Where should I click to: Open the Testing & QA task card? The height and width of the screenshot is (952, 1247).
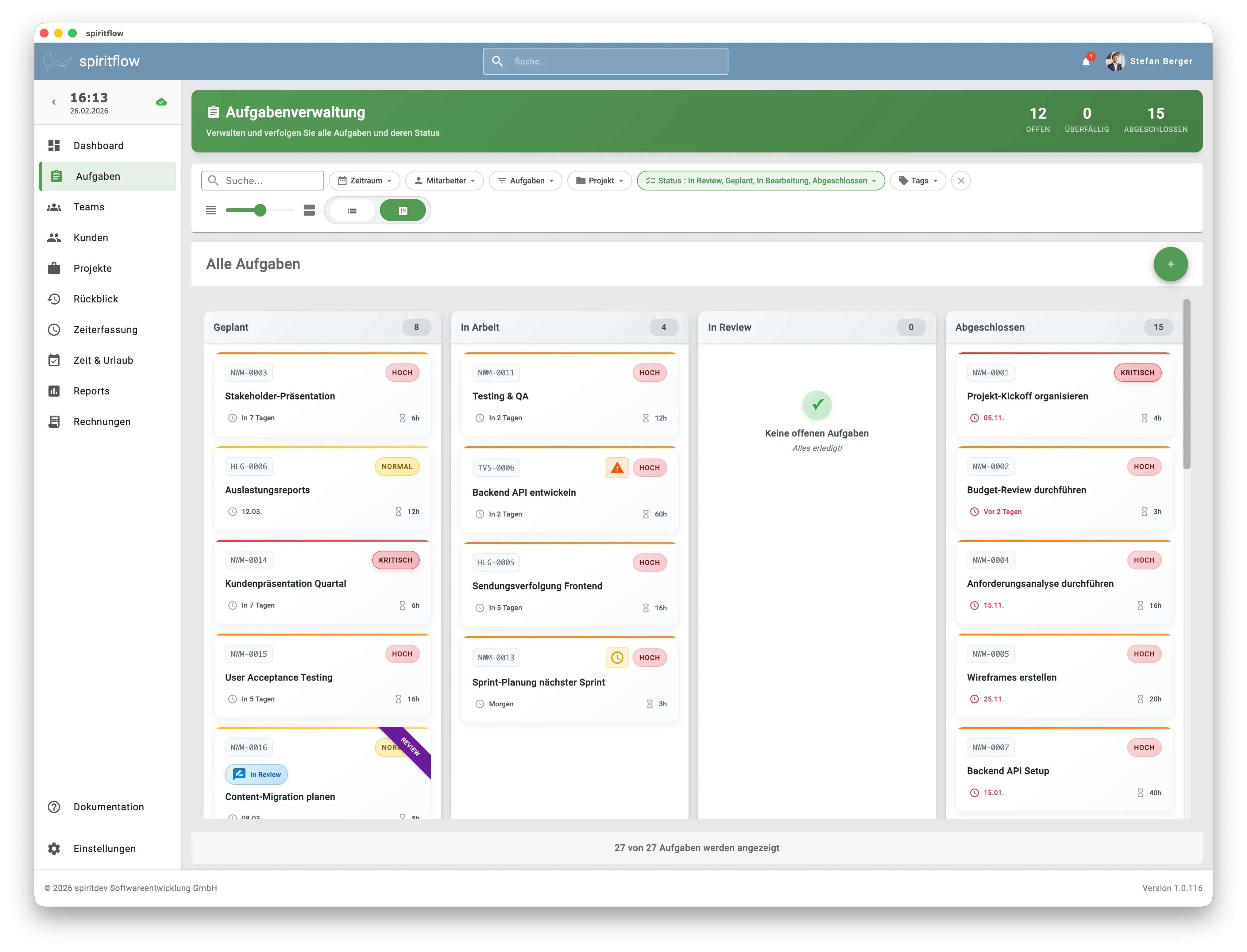tap(569, 395)
